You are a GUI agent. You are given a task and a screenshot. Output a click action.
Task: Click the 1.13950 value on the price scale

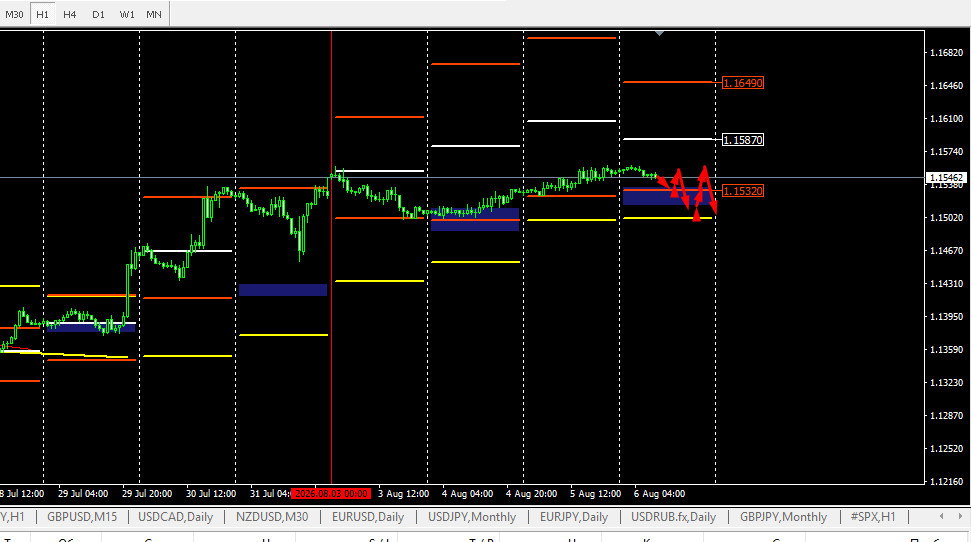[x=947, y=317]
